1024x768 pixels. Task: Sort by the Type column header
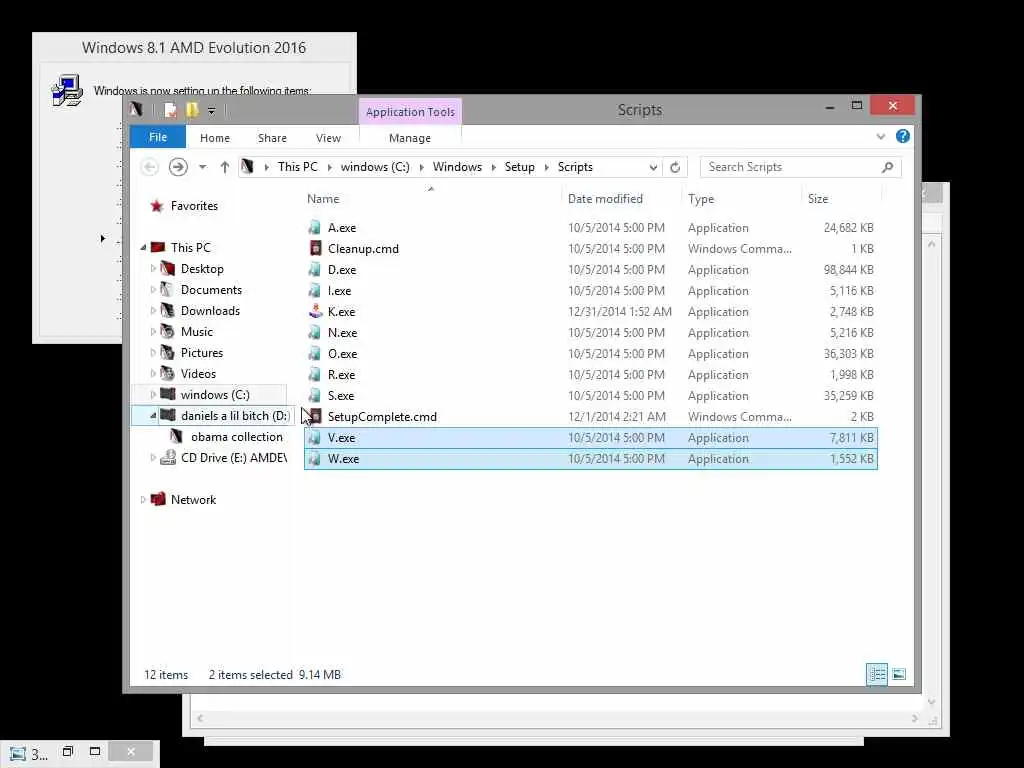coord(741,199)
